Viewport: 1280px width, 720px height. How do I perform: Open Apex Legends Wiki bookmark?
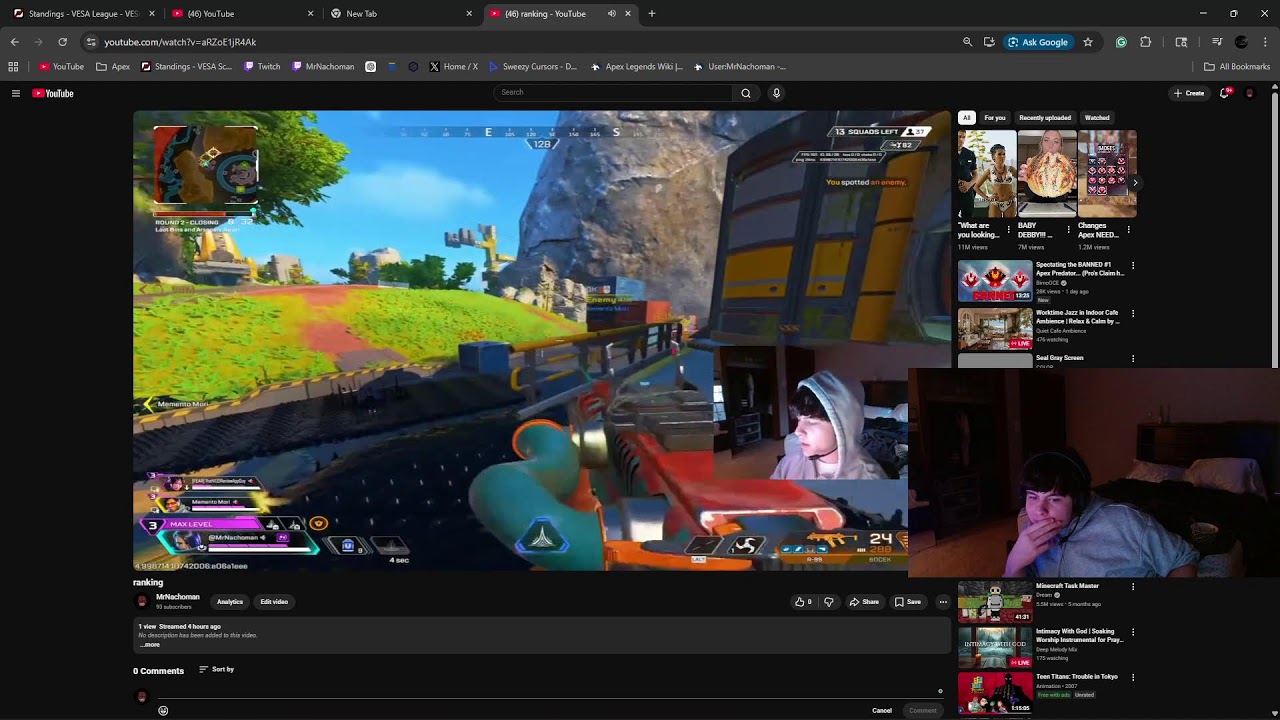pyautogui.click(x=637, y=67)
